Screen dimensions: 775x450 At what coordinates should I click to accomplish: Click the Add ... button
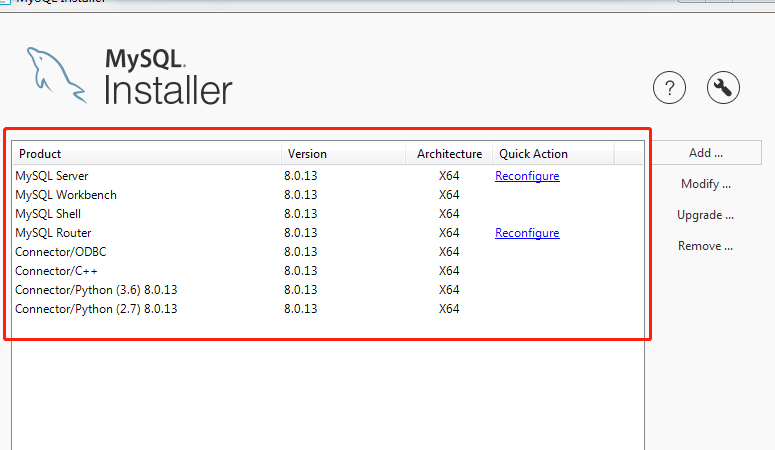pyautogui.click(x=706, y=153)
